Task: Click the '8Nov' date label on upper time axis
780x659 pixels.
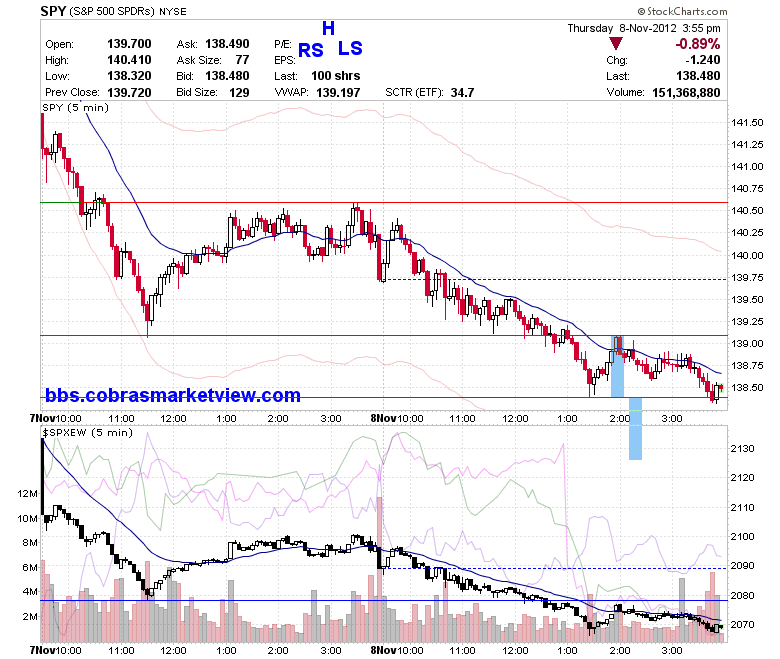Action: coord(384,418)
